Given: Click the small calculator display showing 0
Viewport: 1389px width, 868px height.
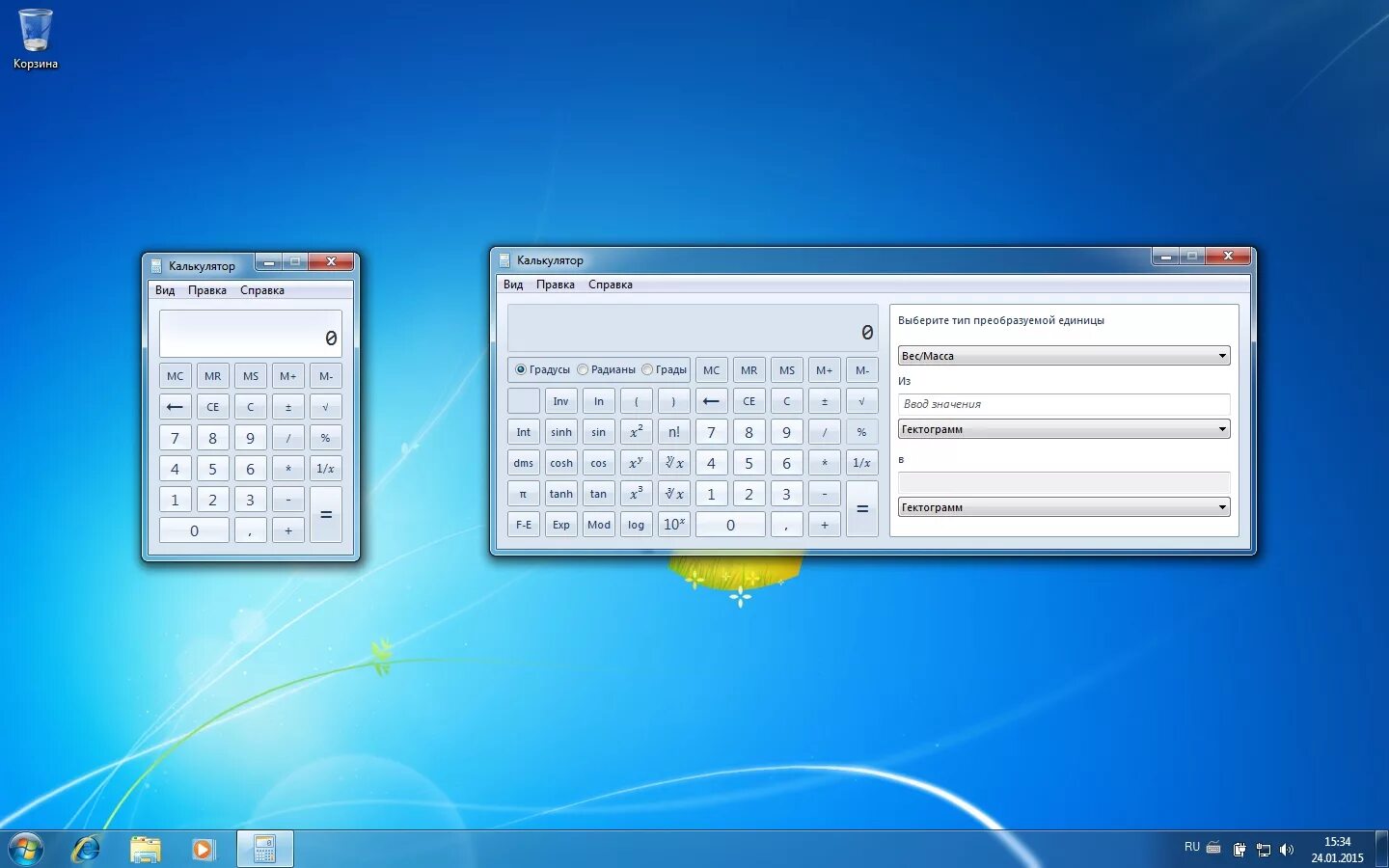Looking at the screenshot, I should point(250,334).
